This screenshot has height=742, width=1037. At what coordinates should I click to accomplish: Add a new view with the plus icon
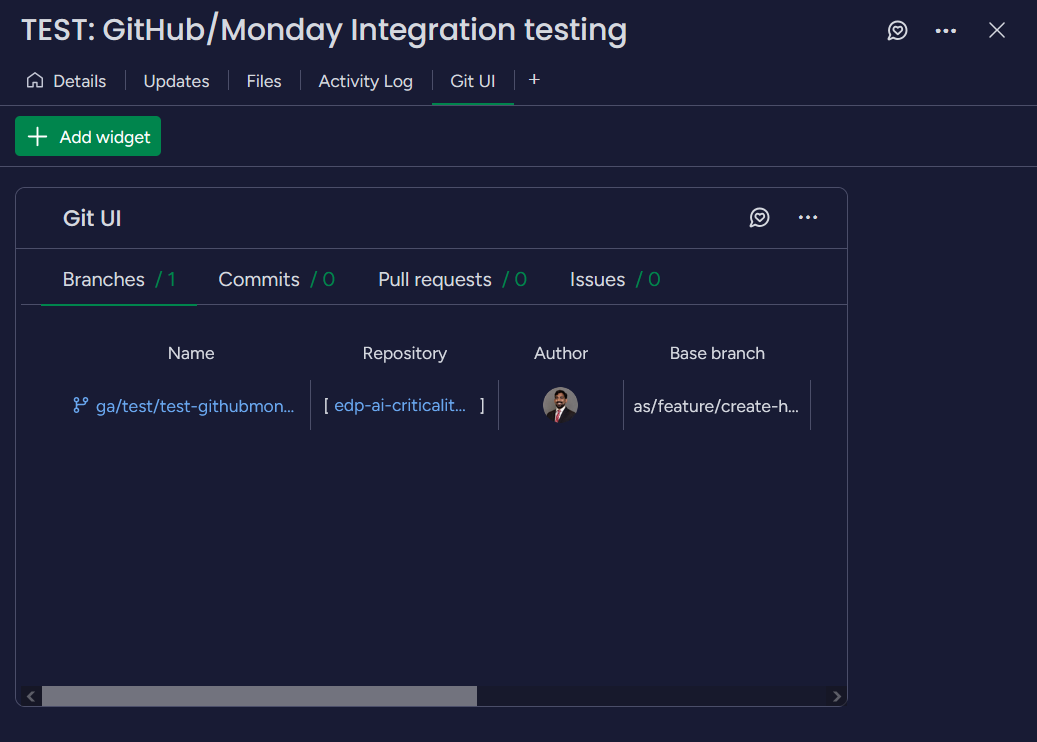534,79
